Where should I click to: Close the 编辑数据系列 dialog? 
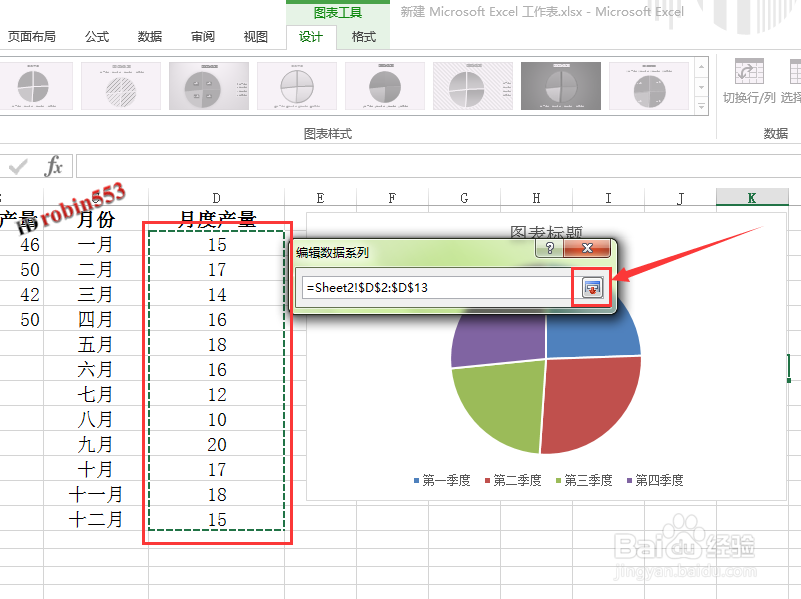pyautogui.click(x=587, y=248)
